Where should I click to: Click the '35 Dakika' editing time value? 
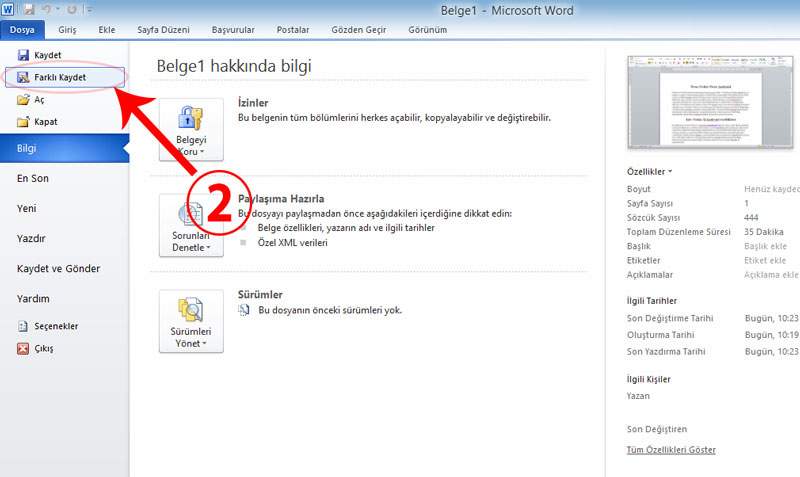pyautogui.click(x=763, y=232)
